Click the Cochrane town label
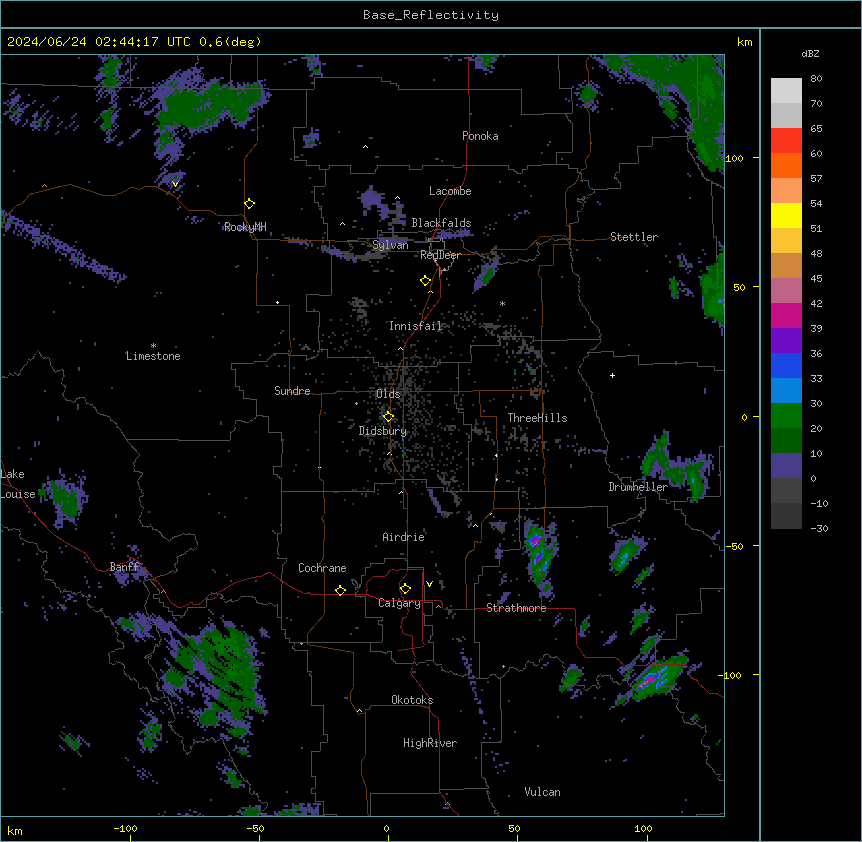Image resolution: width=862 pixels, height=842 pixels. 322,568
